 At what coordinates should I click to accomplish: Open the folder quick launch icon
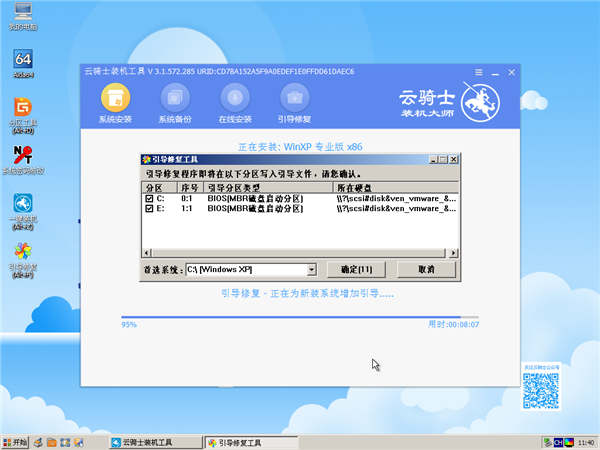pyautogui.click(x=51, y=443)
